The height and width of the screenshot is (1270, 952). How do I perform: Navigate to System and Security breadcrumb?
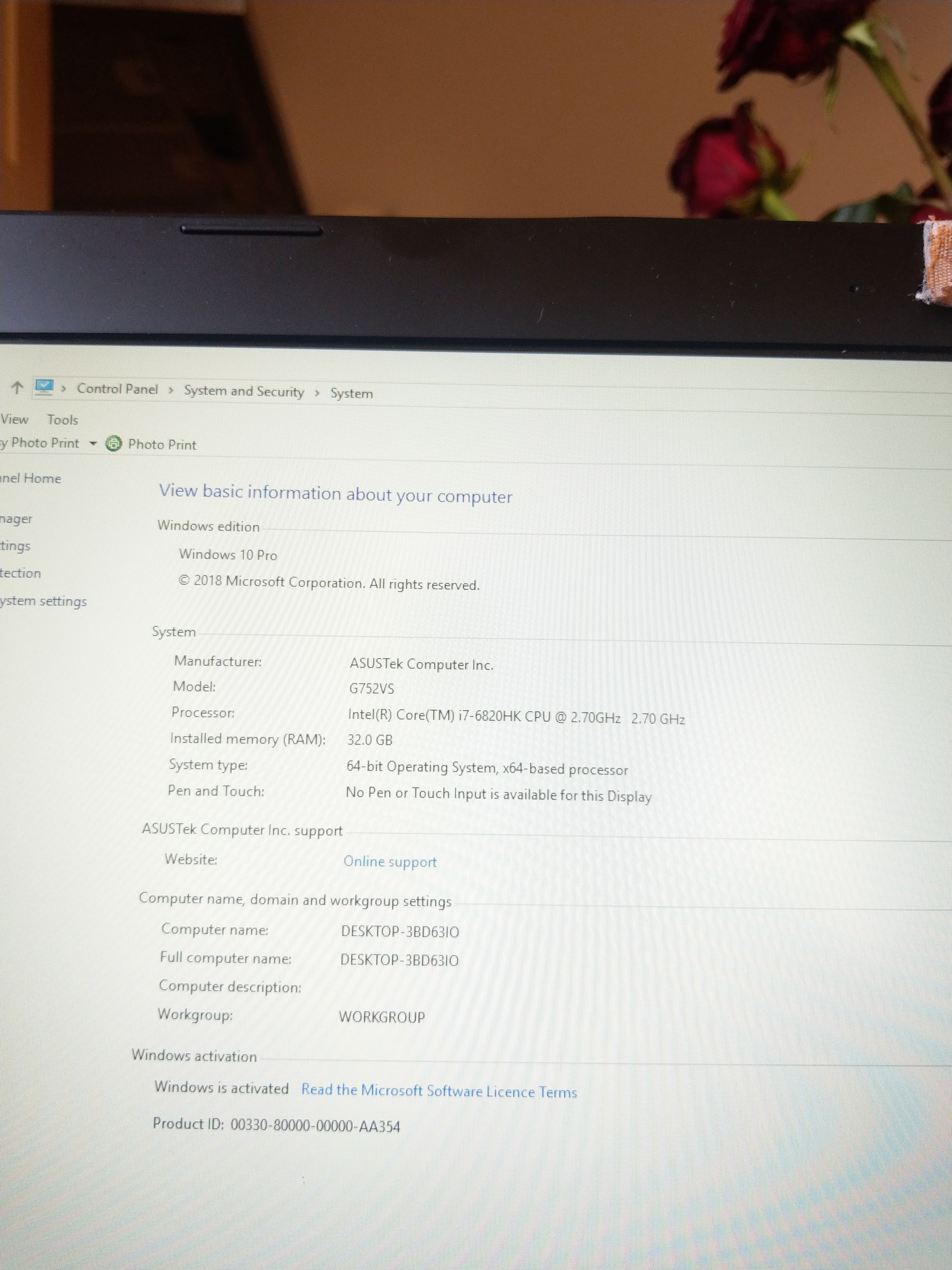coord(244,391)
